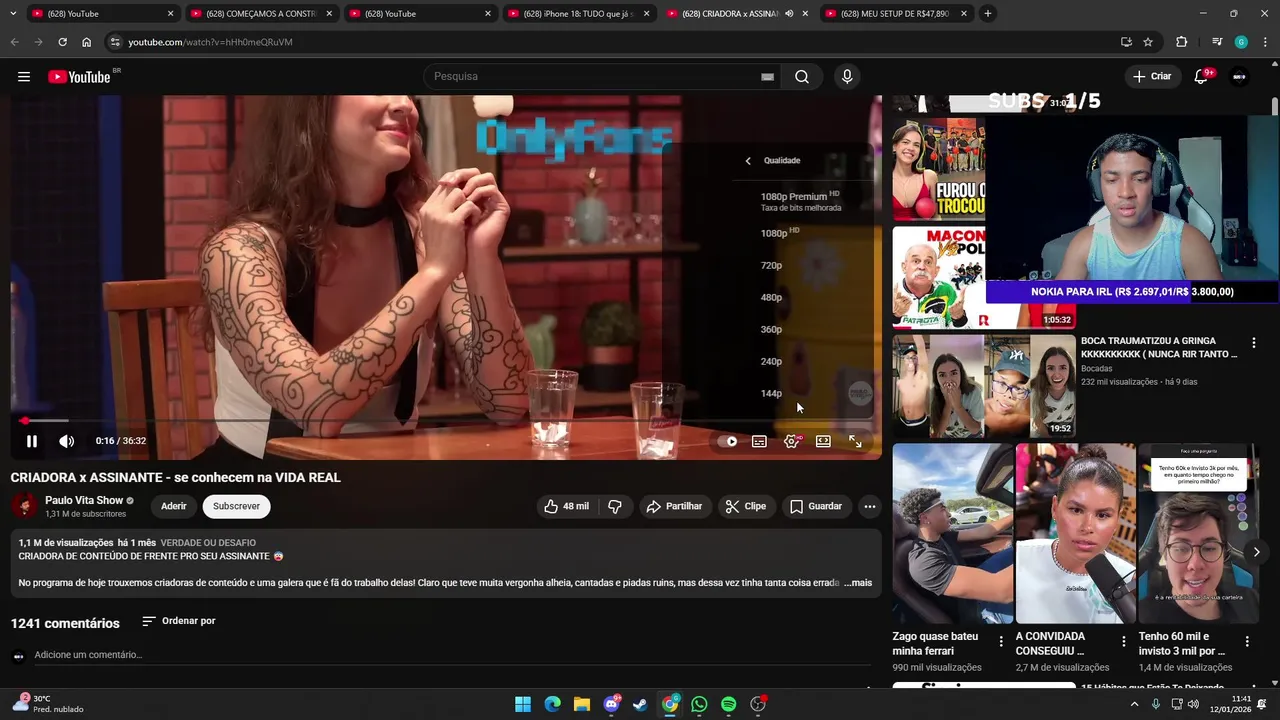This screenshot has height=720, width=1280.
Task: Open Paulo Vita Show channel link
Action: [84, 500]
